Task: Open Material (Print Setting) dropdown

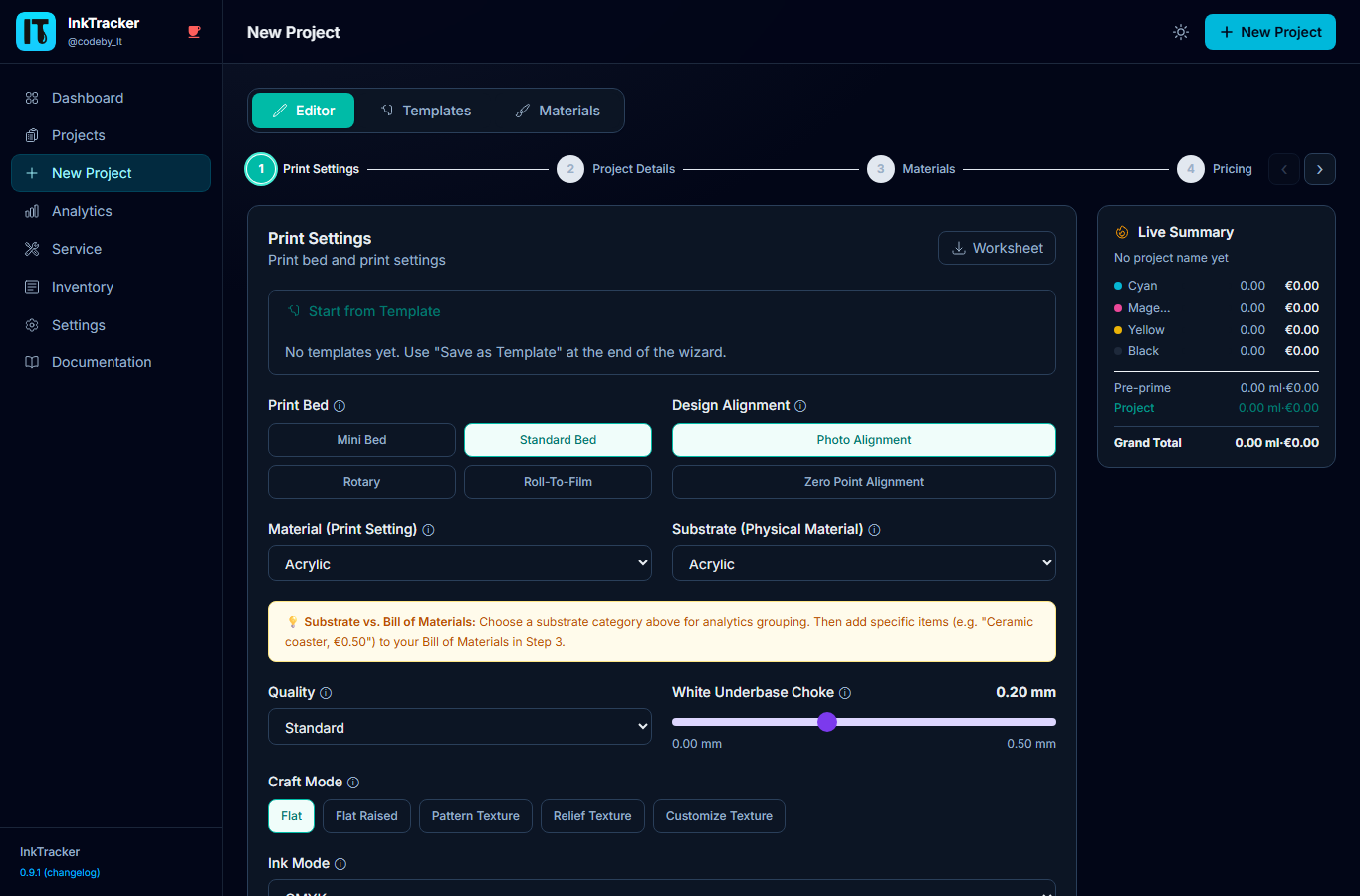Action: pos(460,563)
